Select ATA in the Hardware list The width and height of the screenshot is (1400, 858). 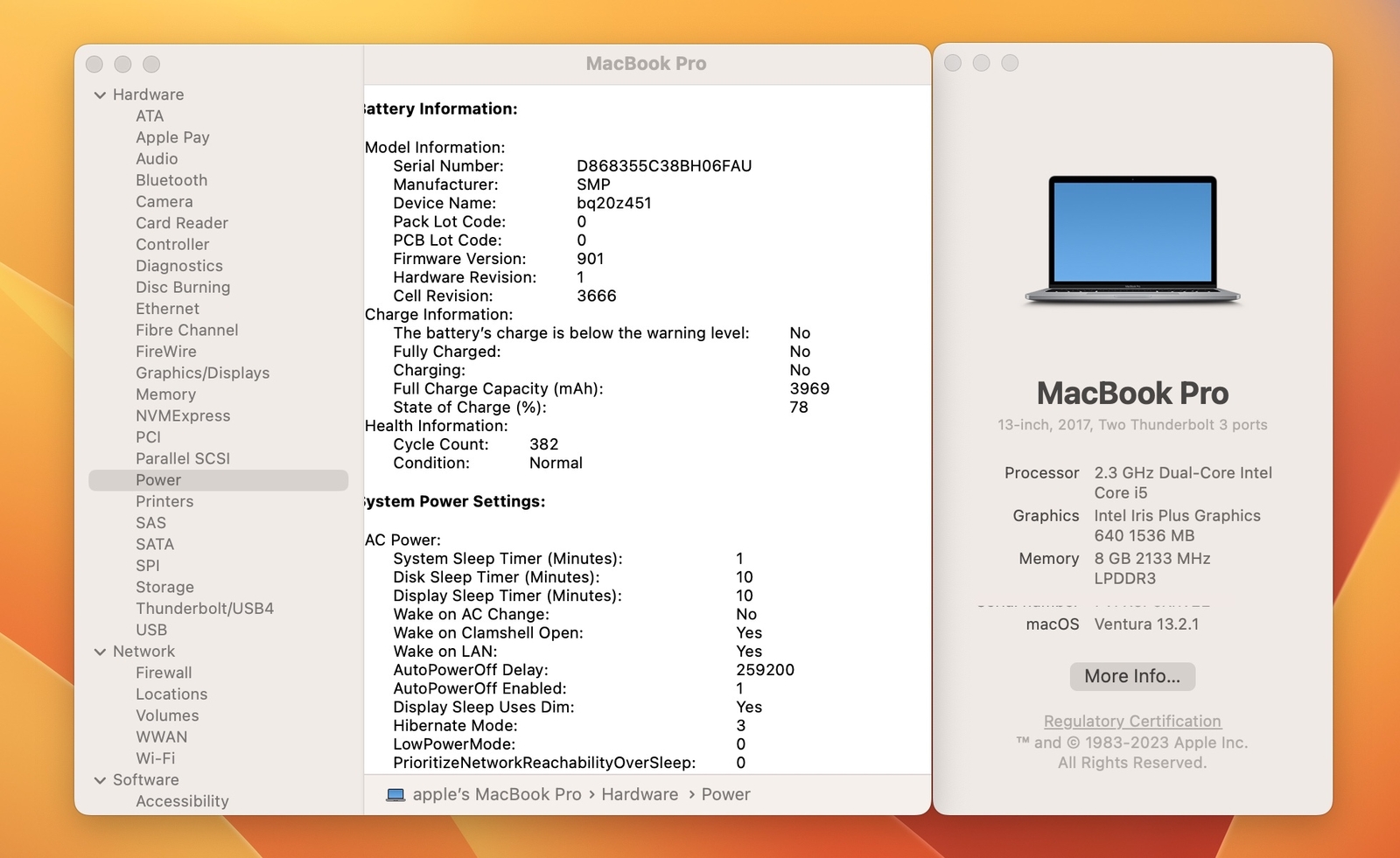point(150,116)
